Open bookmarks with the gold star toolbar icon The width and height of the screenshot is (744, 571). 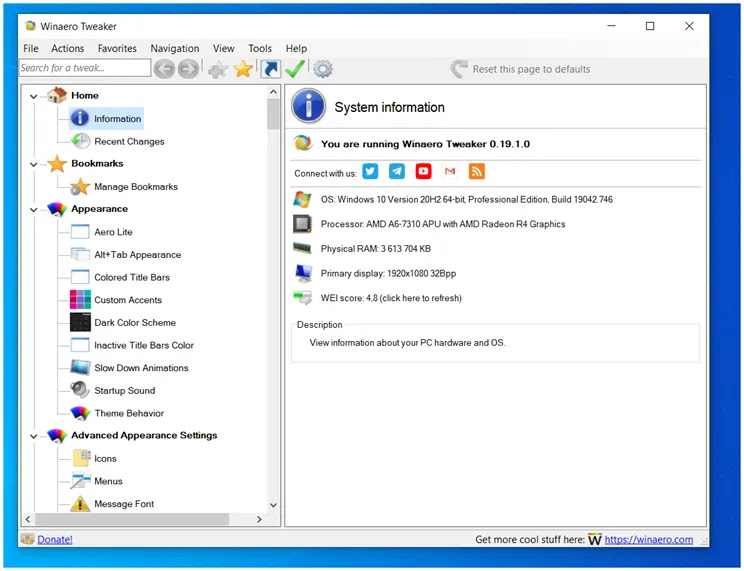[243, 69]
